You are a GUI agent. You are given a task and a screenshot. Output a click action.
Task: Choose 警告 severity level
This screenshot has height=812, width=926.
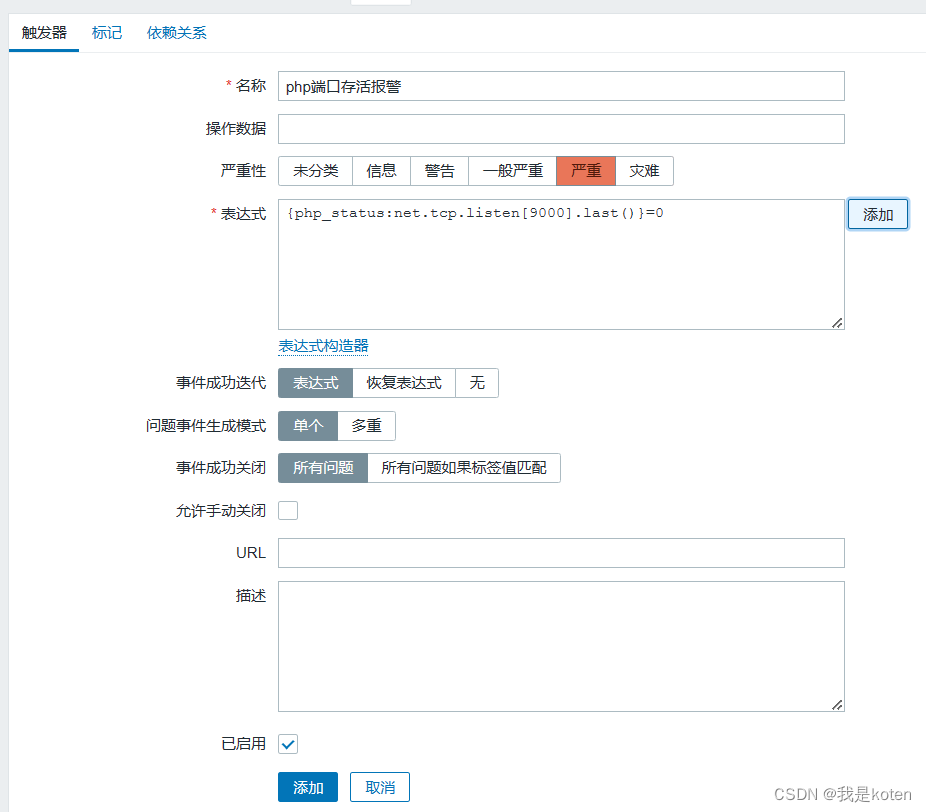click(x=439, y=171)
